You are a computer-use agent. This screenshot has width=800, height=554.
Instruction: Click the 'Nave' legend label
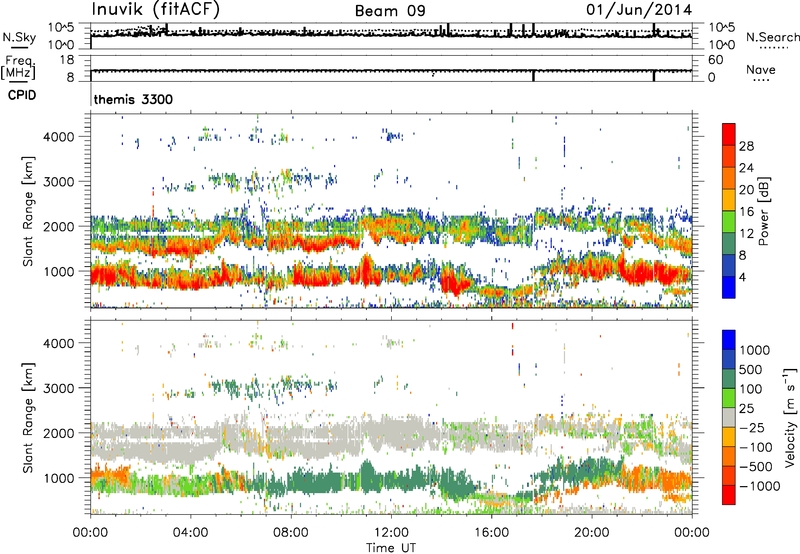761,69
